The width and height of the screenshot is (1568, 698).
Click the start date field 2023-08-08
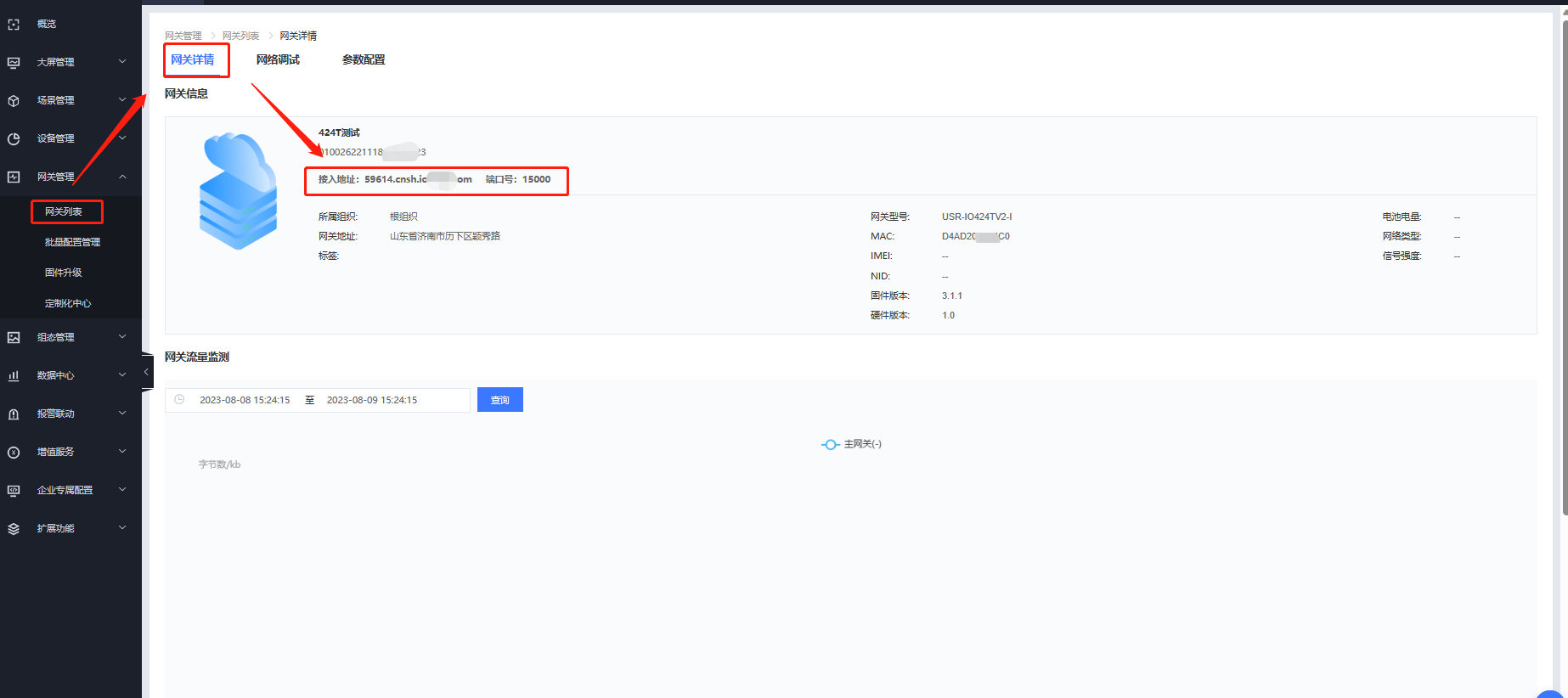point(245,400)
